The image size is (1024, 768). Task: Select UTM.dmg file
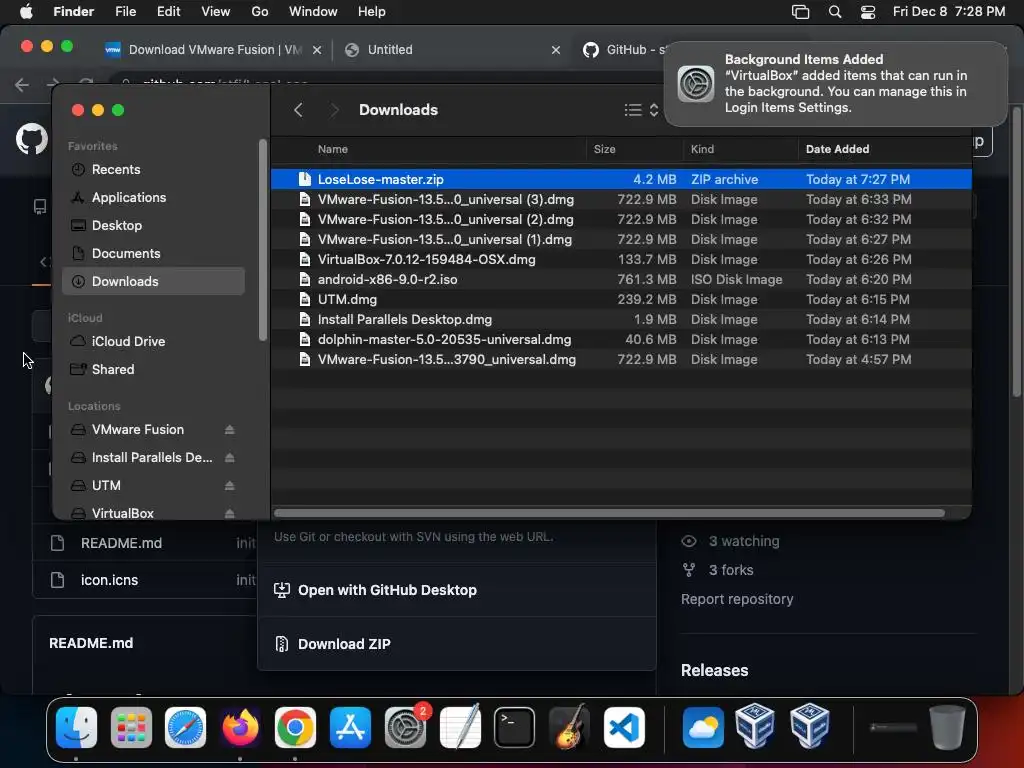coord(621,299)
